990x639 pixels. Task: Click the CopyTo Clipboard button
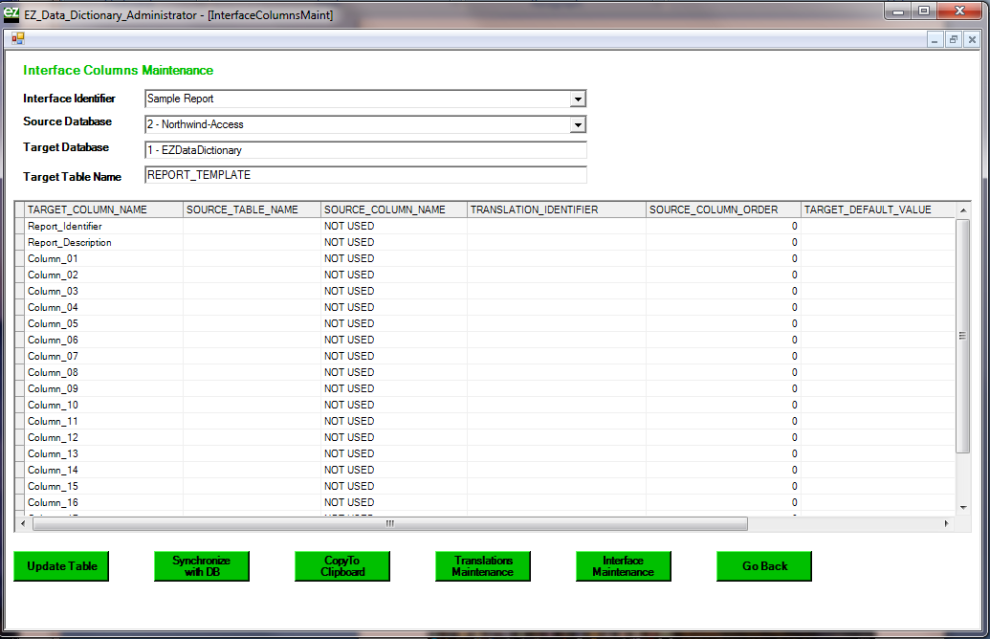point(342,566)
